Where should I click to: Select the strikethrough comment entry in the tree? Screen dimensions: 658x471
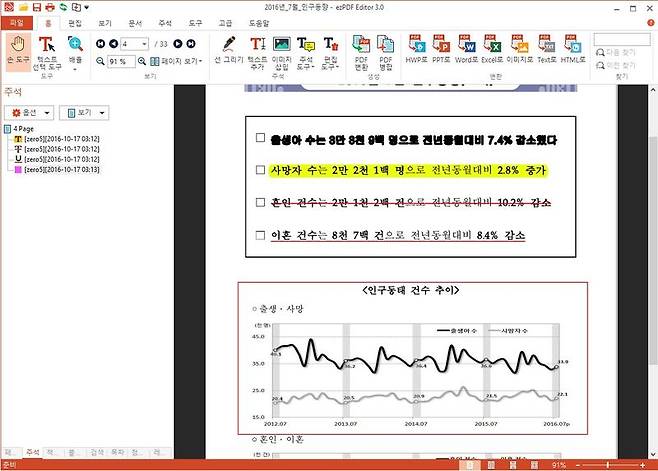[57, 149]
